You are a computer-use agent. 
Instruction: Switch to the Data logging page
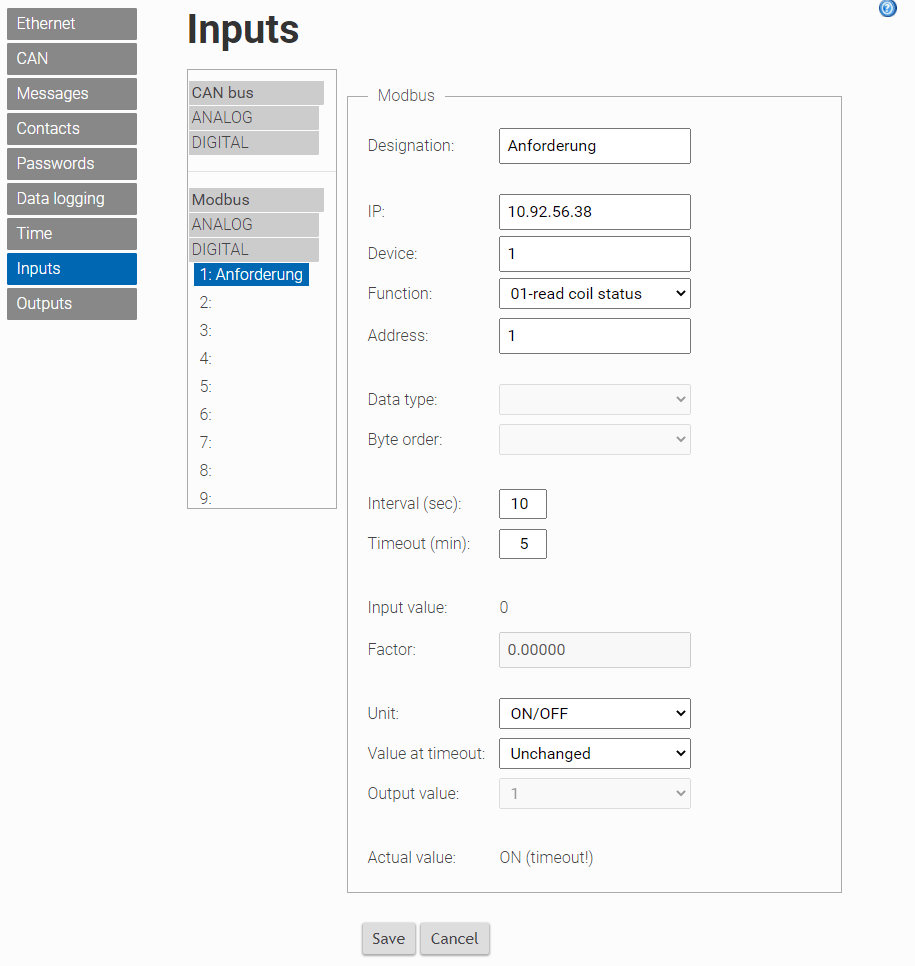[x=71, y=198]
